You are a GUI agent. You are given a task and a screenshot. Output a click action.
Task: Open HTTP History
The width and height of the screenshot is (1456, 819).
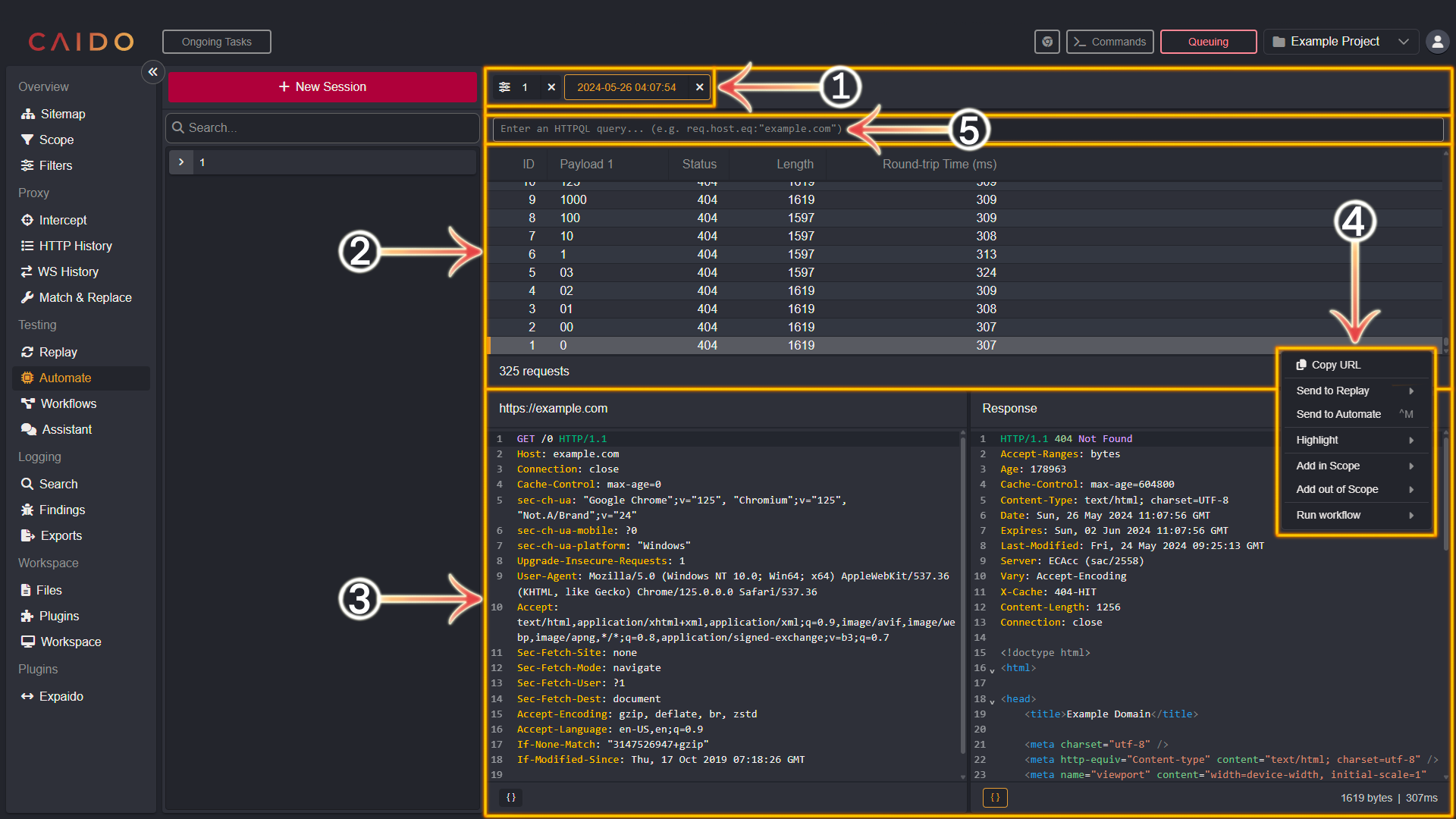[x=66, y=246]
